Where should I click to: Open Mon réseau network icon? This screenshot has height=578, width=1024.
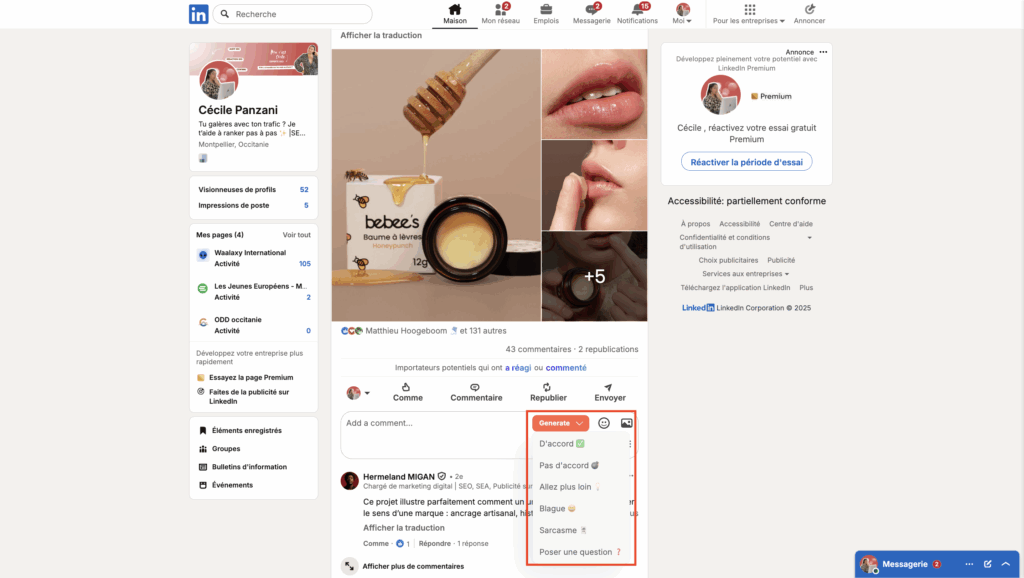(501, 11)
